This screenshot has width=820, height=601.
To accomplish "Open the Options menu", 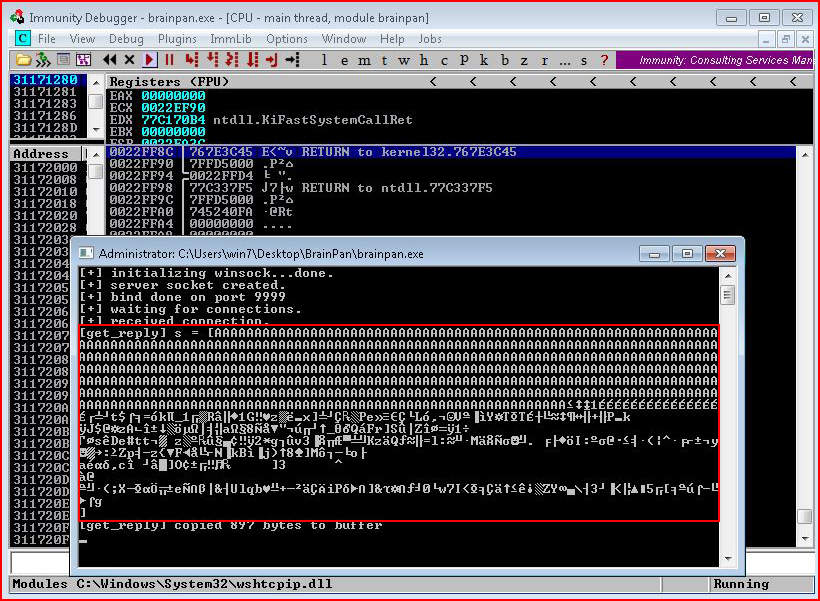I will [287, 39].
